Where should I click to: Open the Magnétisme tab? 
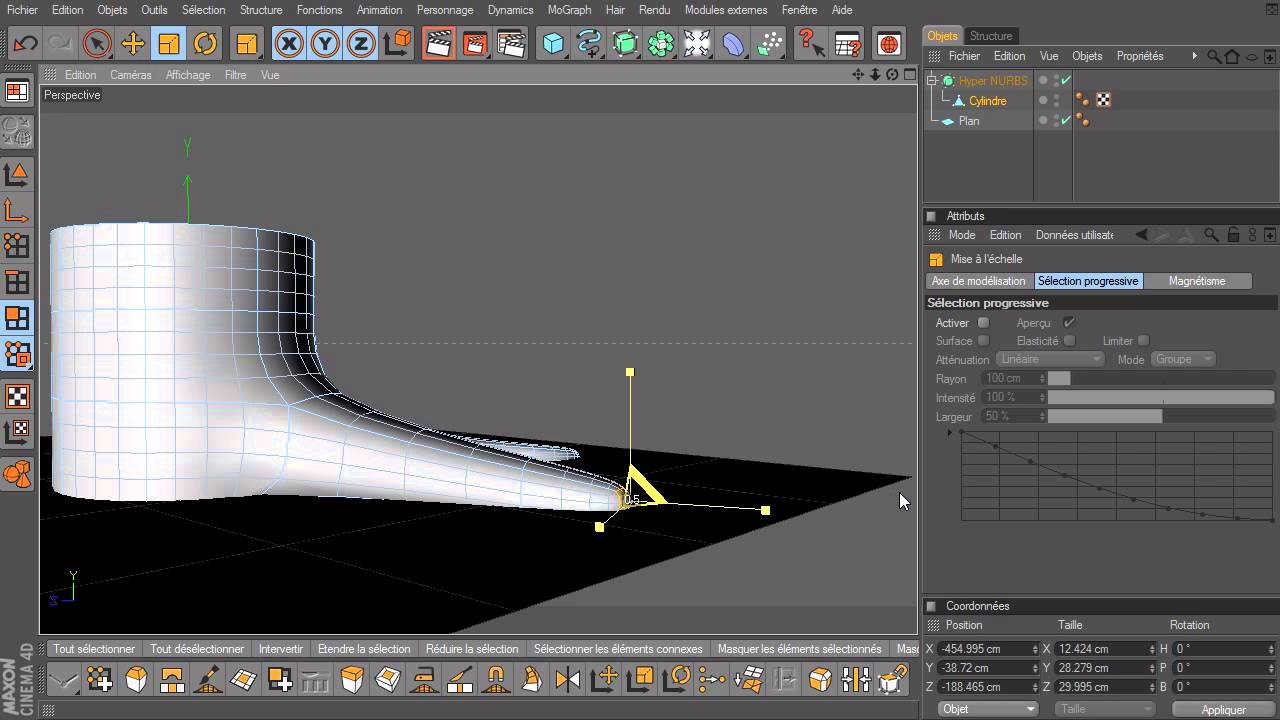tap(1197, 281)
